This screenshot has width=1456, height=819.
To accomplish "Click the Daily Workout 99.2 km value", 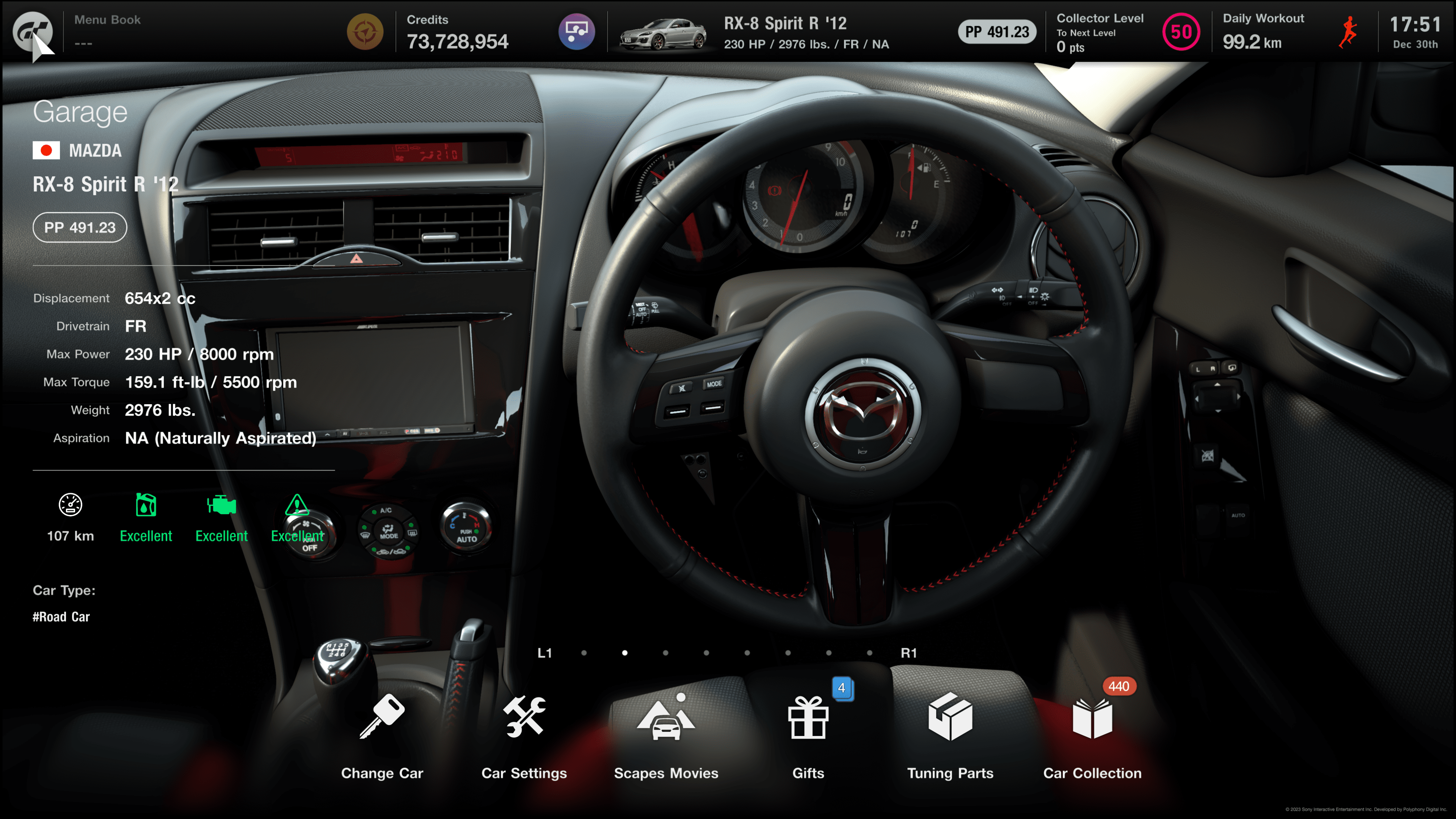I will tap(1252, 42).
